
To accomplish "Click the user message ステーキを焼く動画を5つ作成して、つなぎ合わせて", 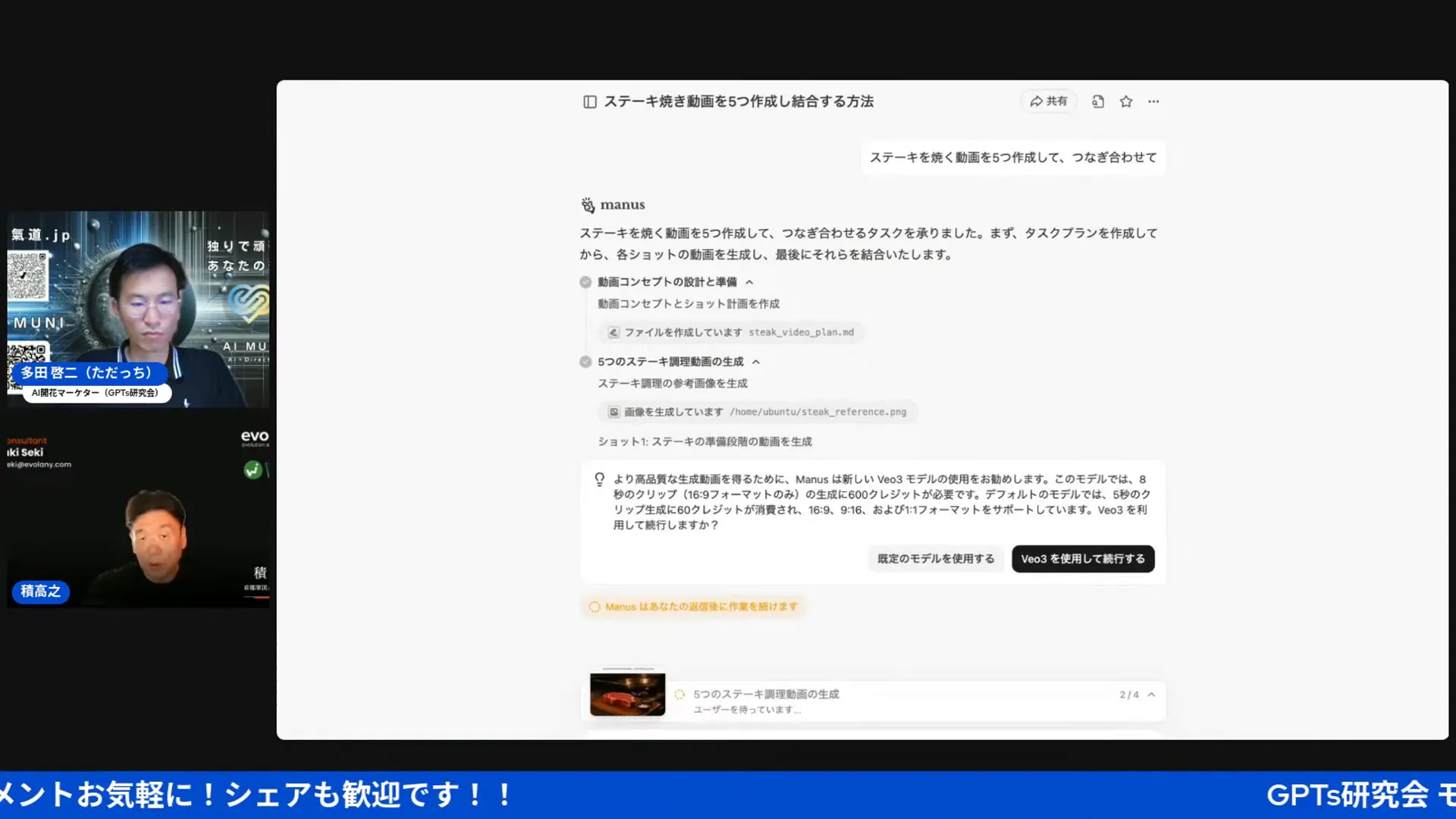I will (1012, 158).
